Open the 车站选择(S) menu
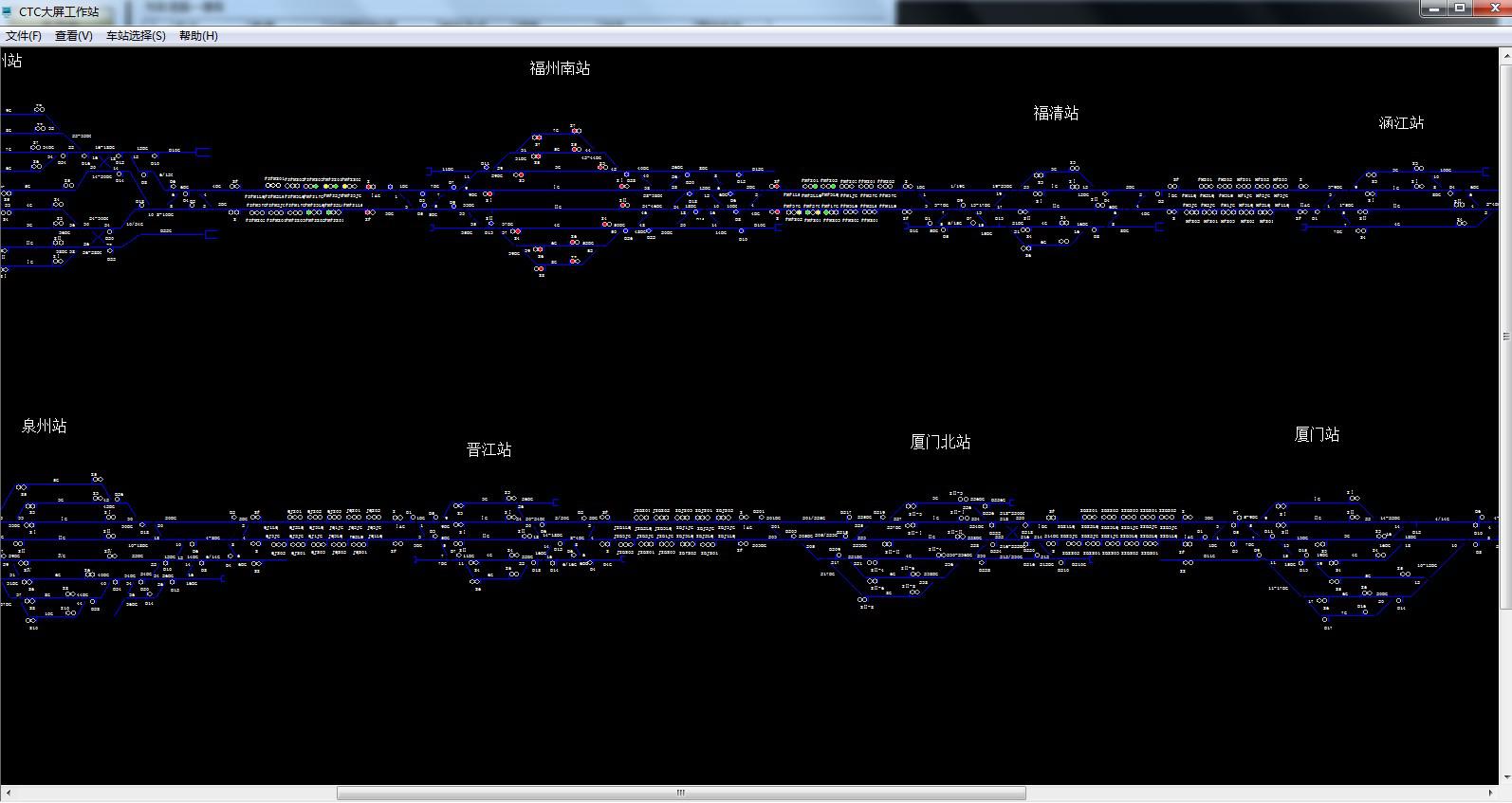 (x=136, y=36)
